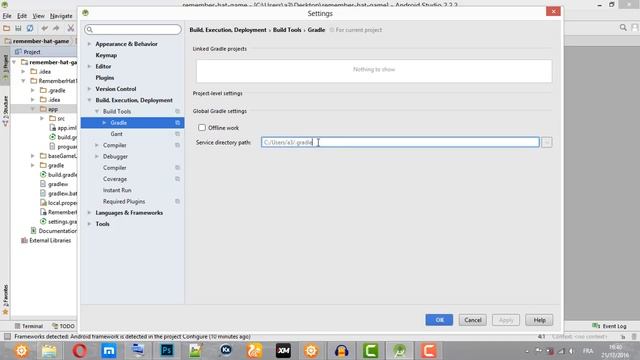Click the FRA language indicator in tray
Screen dimensions: 640x360
pos(588,351)
